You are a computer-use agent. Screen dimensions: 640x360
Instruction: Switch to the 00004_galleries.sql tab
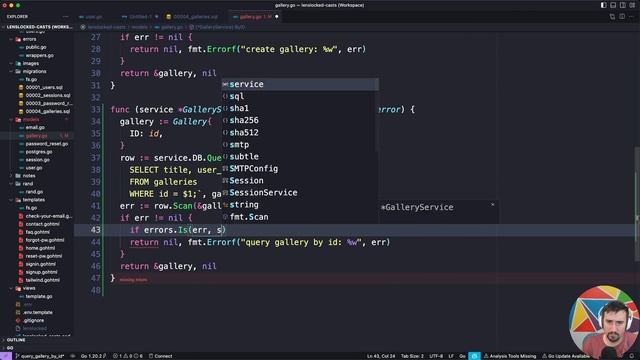[x=192, y=17]
